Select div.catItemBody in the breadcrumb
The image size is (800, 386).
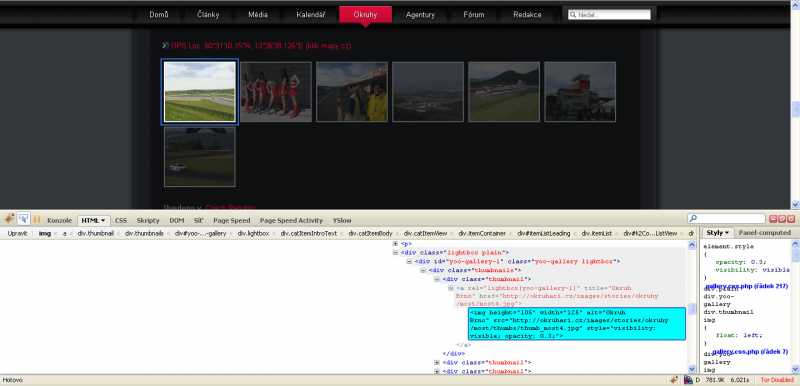pos(370,233)
